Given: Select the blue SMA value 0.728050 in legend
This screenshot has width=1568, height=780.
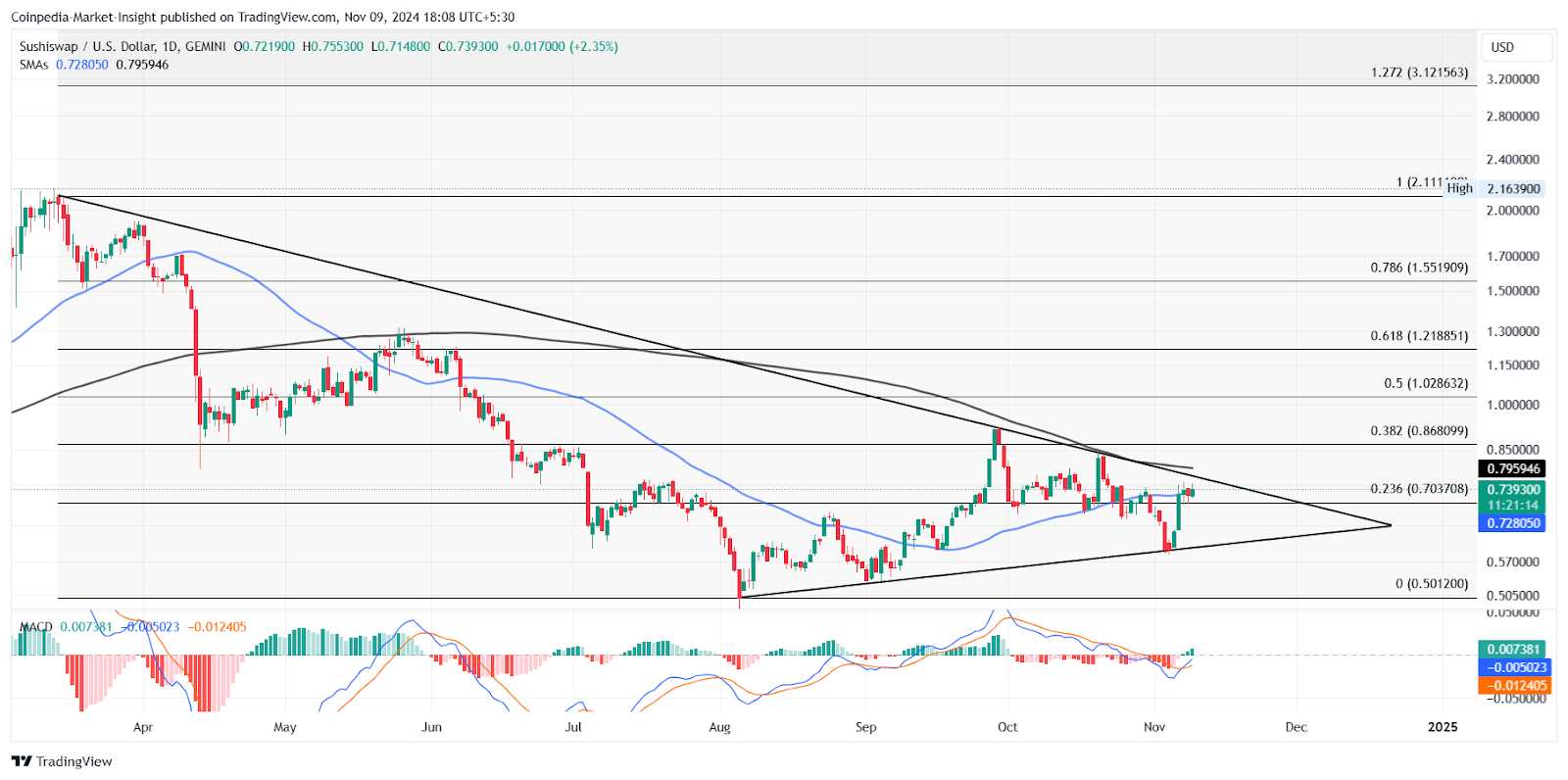Looking at the screenshot, I should 82,65.
